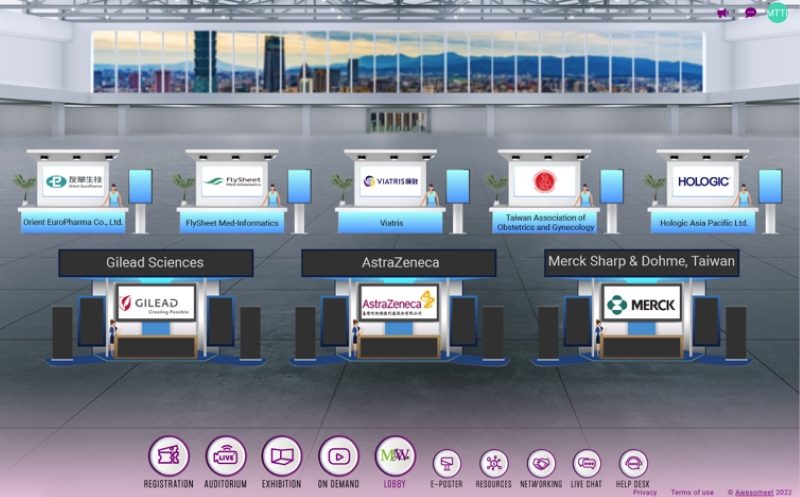Go to the Auditorium live section
The image size is (800, 497).
click(225, 456)
